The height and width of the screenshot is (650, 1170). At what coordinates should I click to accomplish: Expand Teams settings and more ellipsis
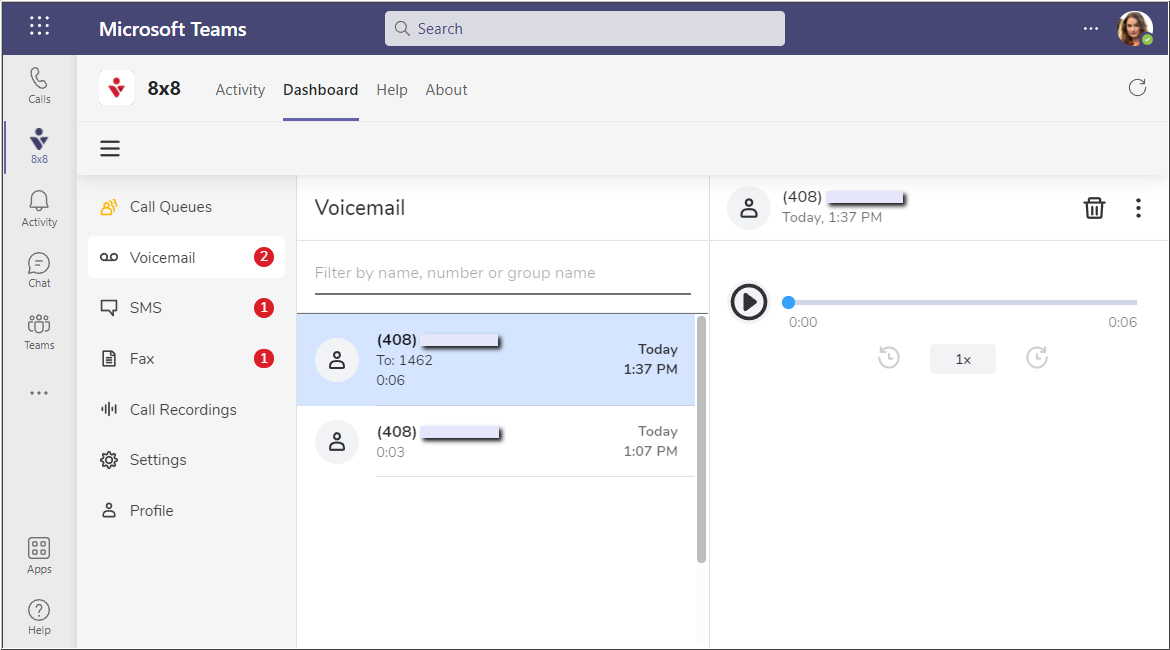1091,29
